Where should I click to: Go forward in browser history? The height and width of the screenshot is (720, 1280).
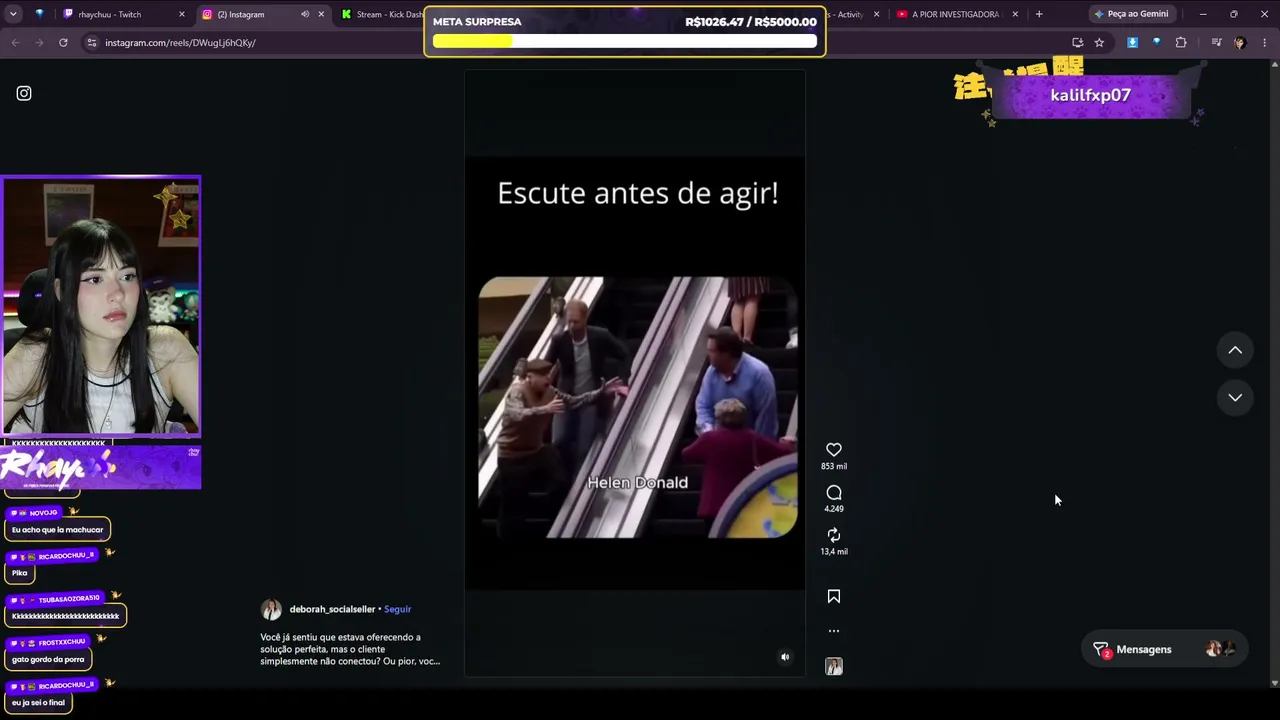39,43
